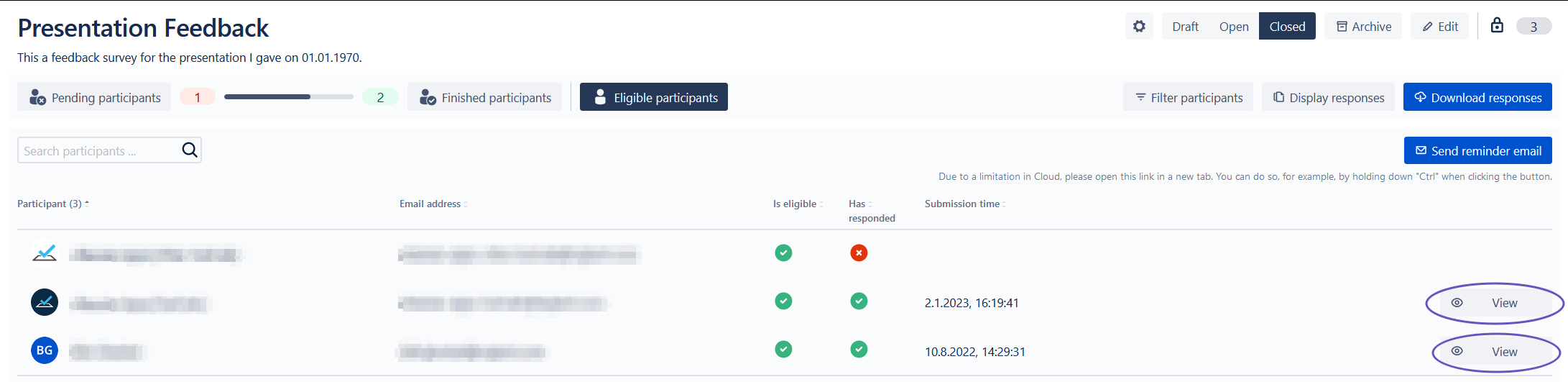Set survey status to Closed
The width and height of the screenshot is (1568, 382).
pyautogui.click(x=1287, y=27)
